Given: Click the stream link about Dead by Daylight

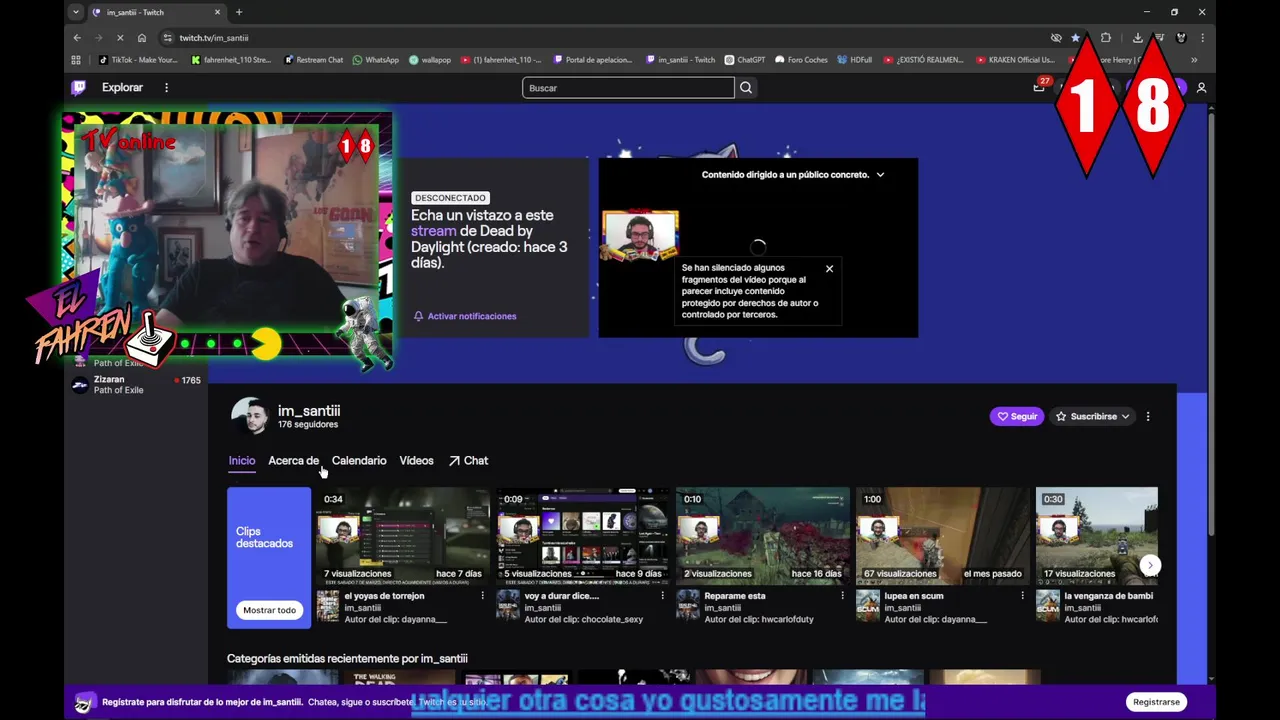Looking at the screenshot, I should (x=433, y=231).
